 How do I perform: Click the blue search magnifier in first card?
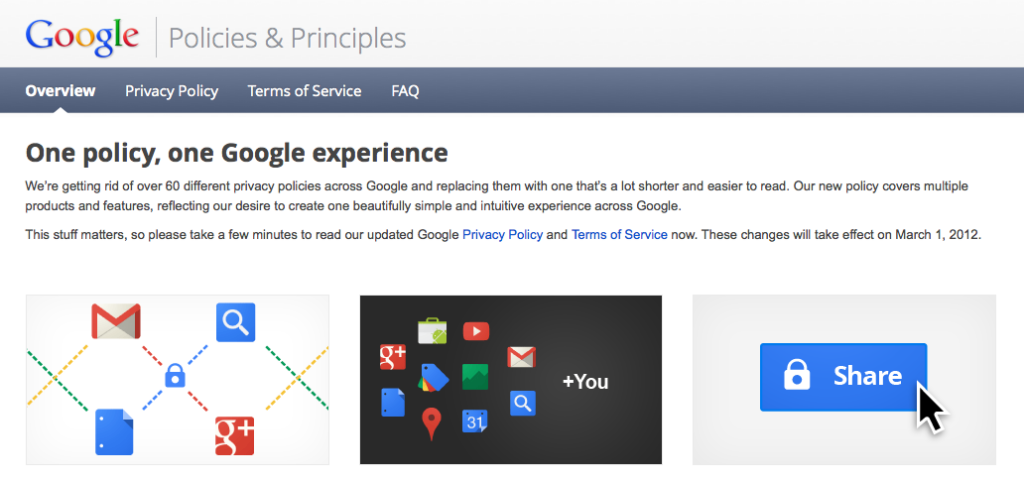click(235, 322)
